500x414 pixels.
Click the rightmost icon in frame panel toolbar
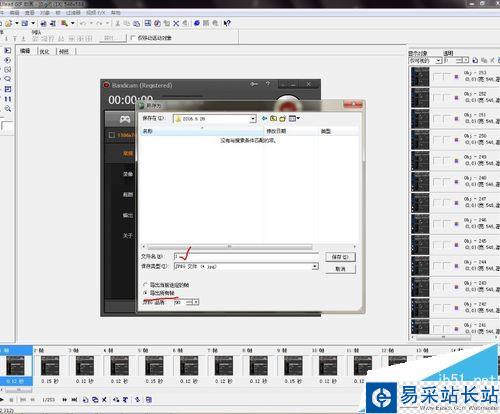click(x=149, y=399)
